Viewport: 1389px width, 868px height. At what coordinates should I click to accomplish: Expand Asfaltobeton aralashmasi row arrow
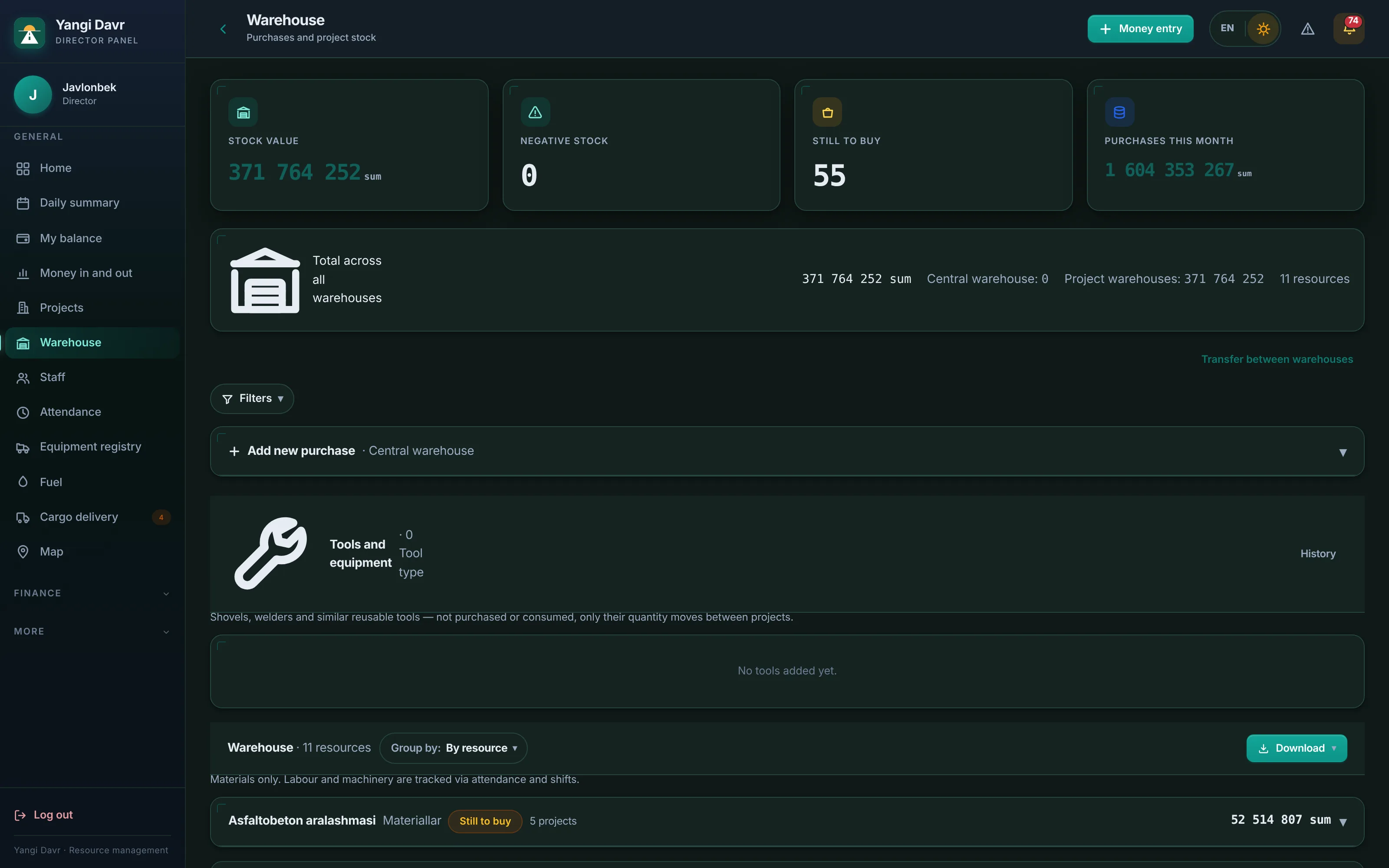click(x=1343, y=822)
